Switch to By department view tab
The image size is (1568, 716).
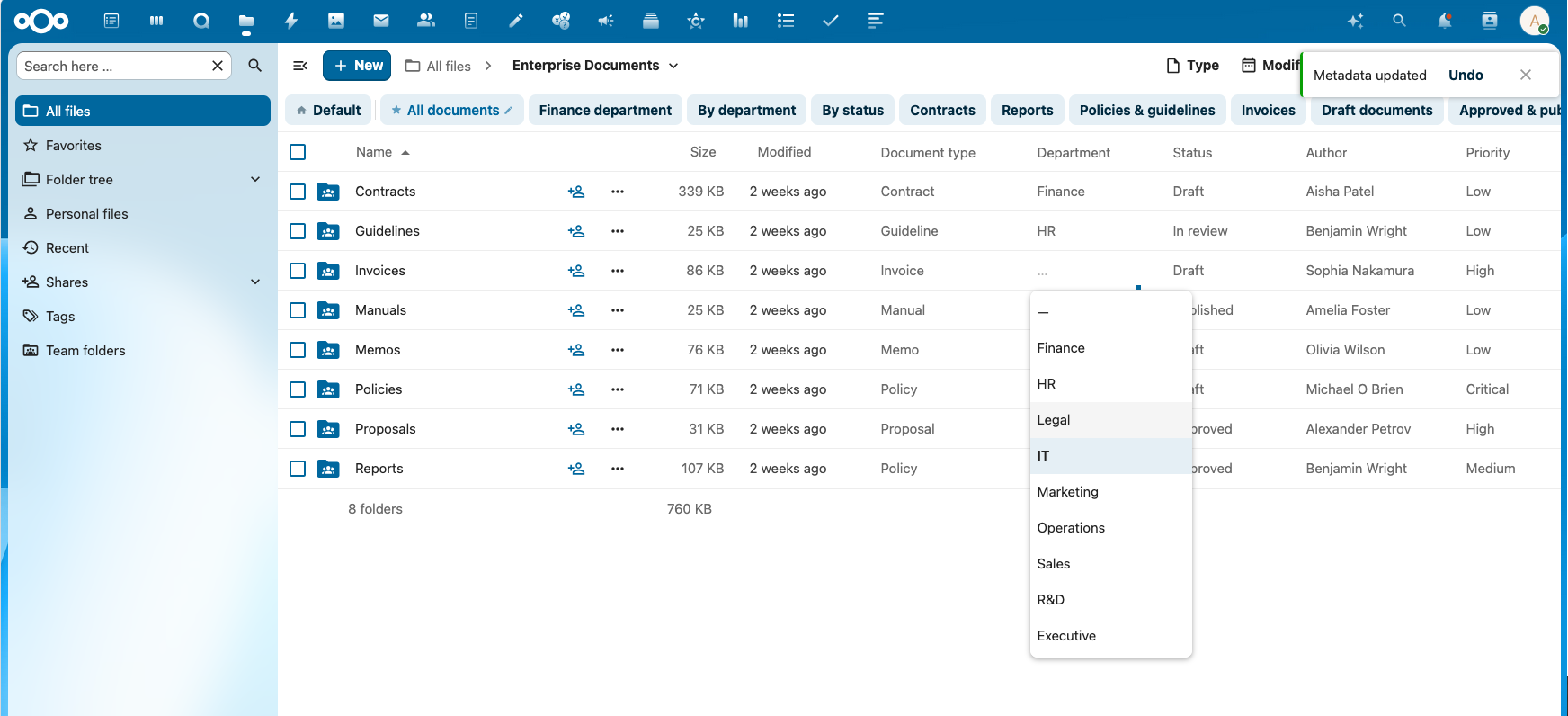[x=746, y=110]
